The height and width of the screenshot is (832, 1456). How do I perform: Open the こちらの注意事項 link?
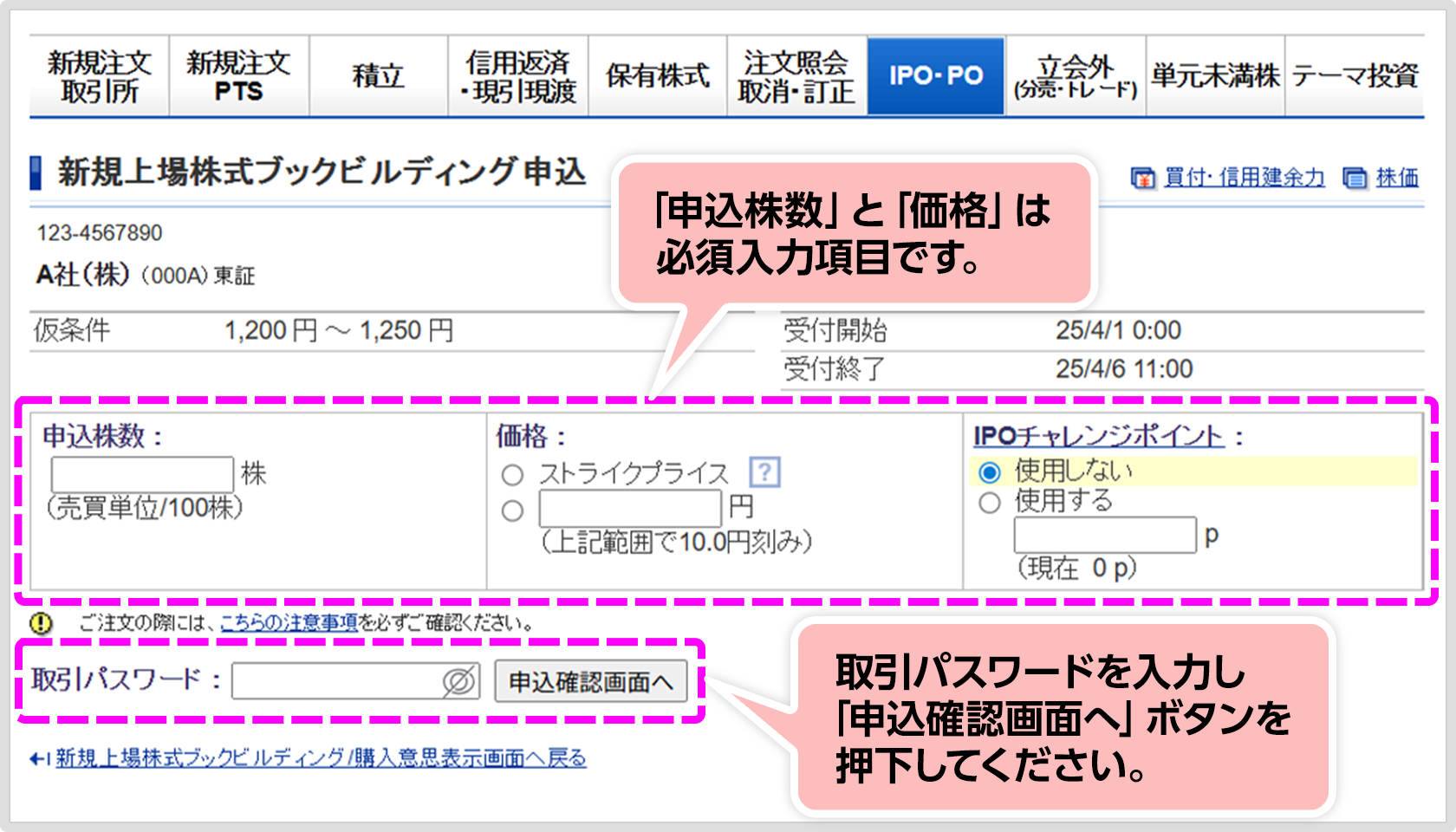point(289,623)
